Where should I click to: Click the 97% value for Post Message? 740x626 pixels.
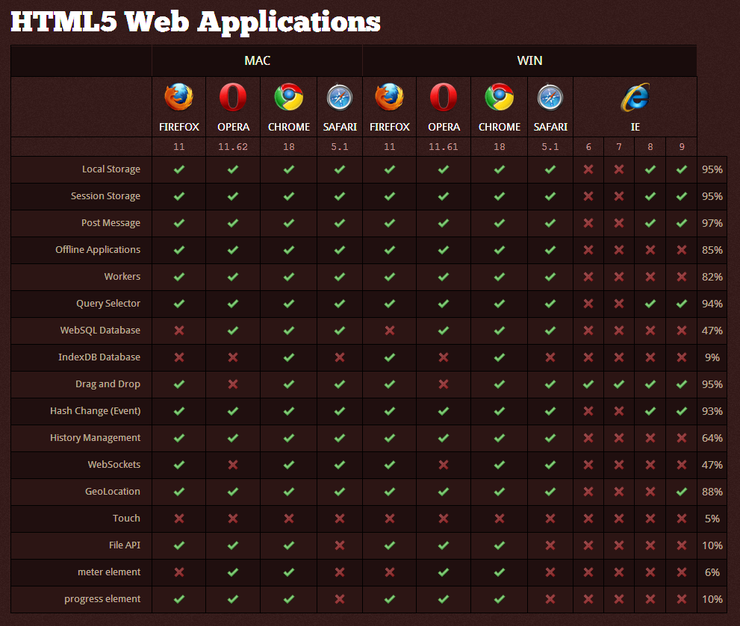712,223
